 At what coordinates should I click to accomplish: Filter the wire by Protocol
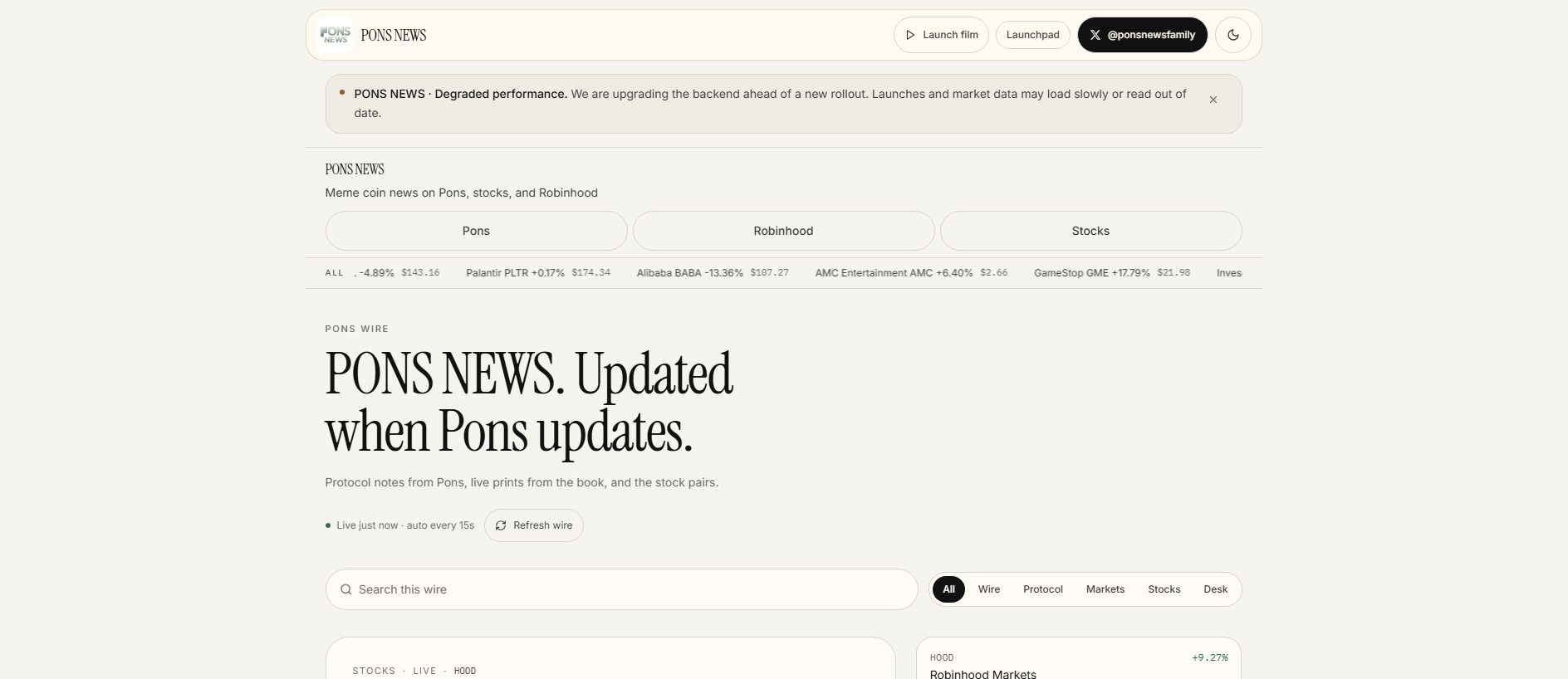coord(1042,589)
